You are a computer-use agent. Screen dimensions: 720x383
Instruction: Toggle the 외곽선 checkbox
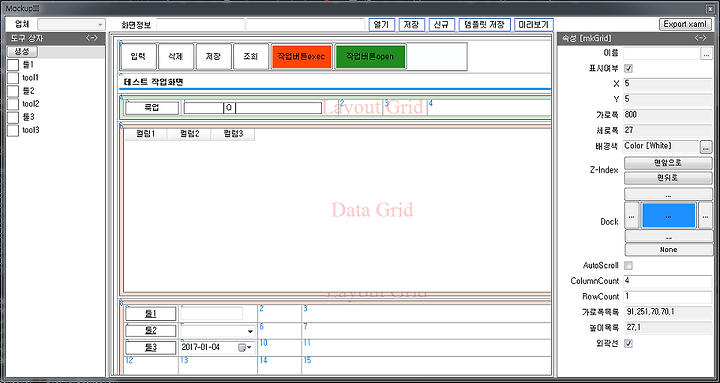629,343
